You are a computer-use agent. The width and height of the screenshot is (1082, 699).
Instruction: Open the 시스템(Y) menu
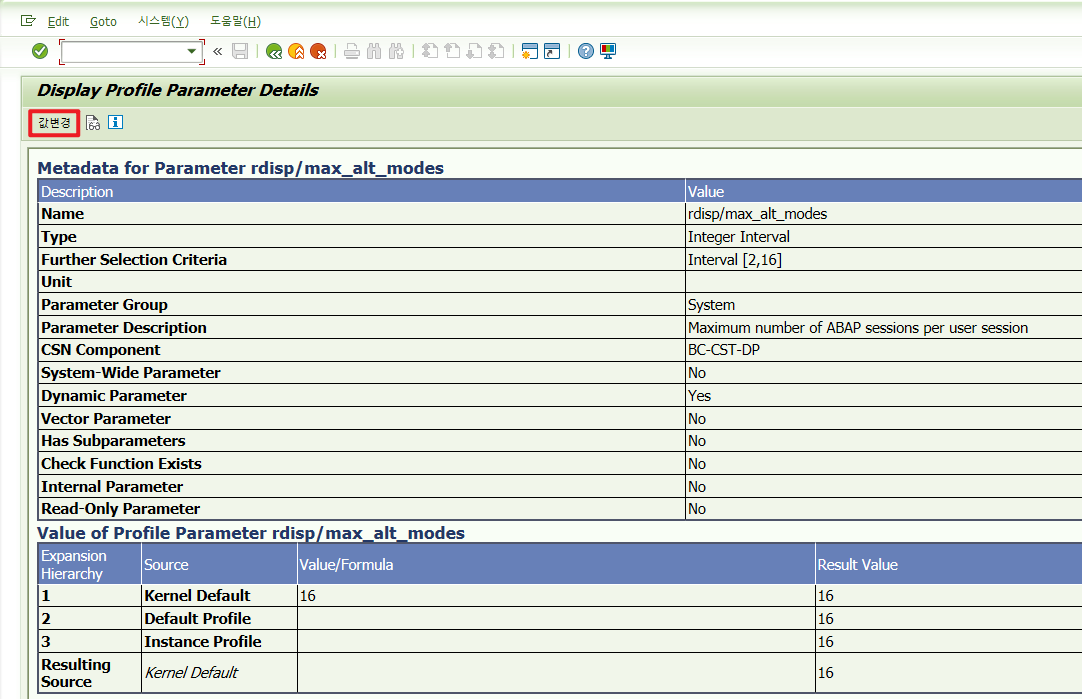tap(164, 21)
